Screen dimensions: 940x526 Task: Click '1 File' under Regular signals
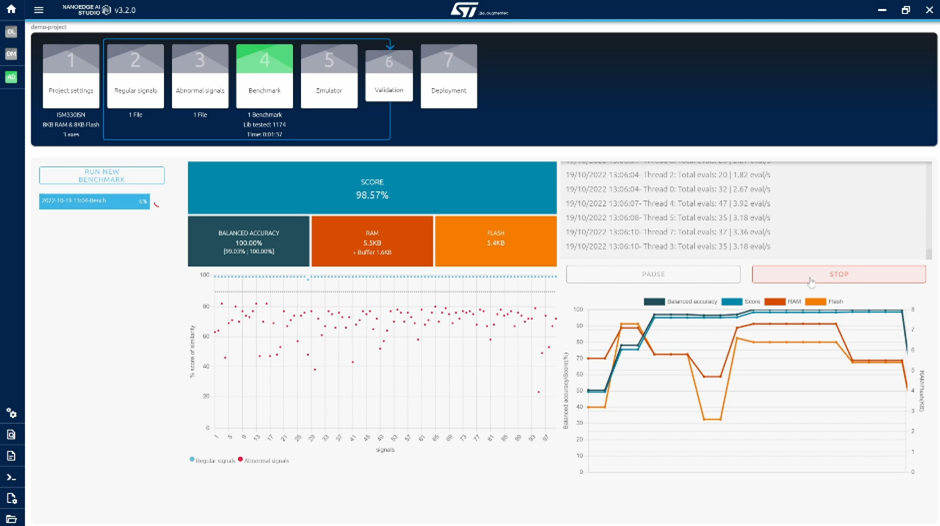coord(135,115)
